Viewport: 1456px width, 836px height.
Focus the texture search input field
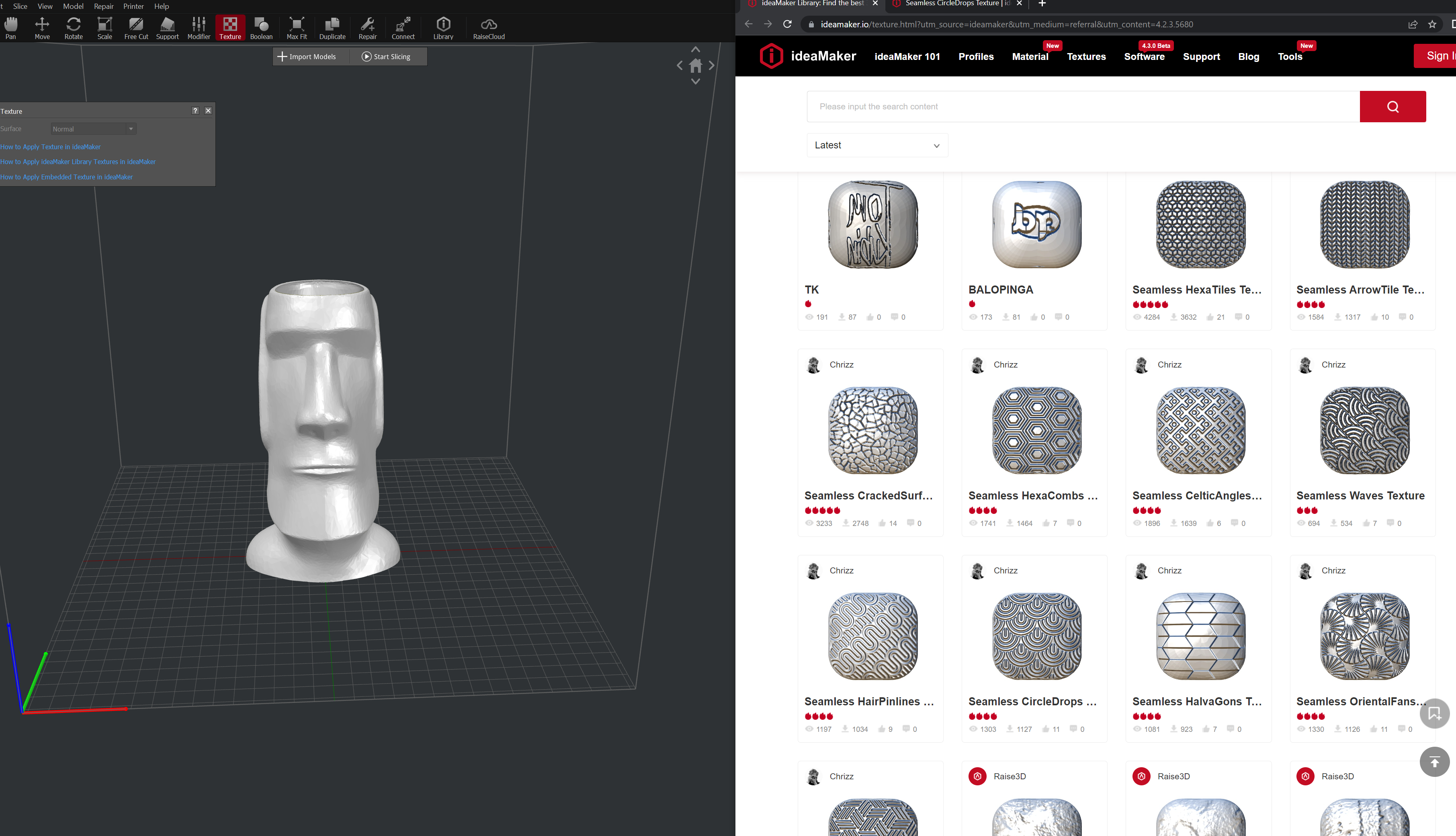coord(1083,106)
